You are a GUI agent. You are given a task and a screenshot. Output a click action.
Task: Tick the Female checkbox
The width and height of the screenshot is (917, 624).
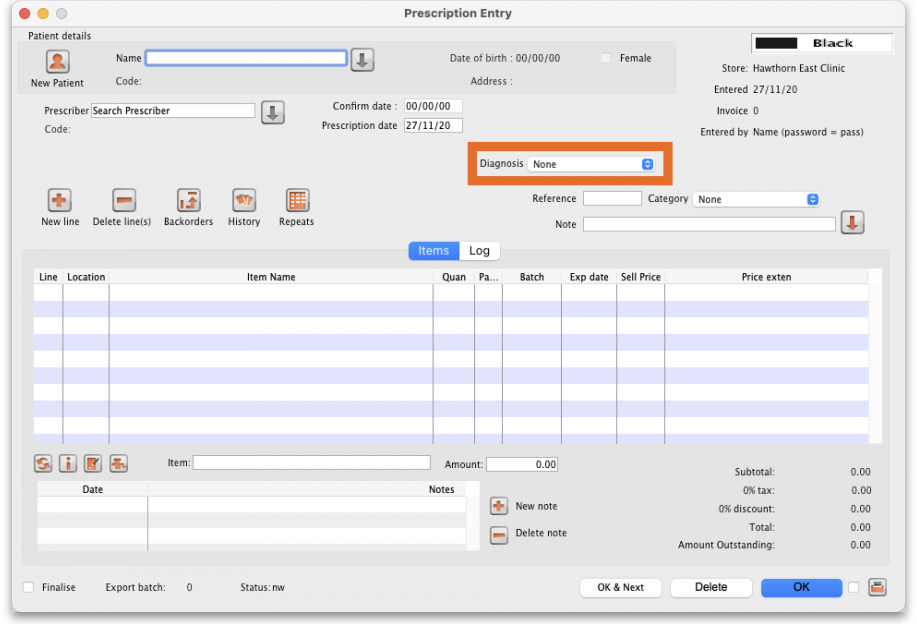pos(606,59)
